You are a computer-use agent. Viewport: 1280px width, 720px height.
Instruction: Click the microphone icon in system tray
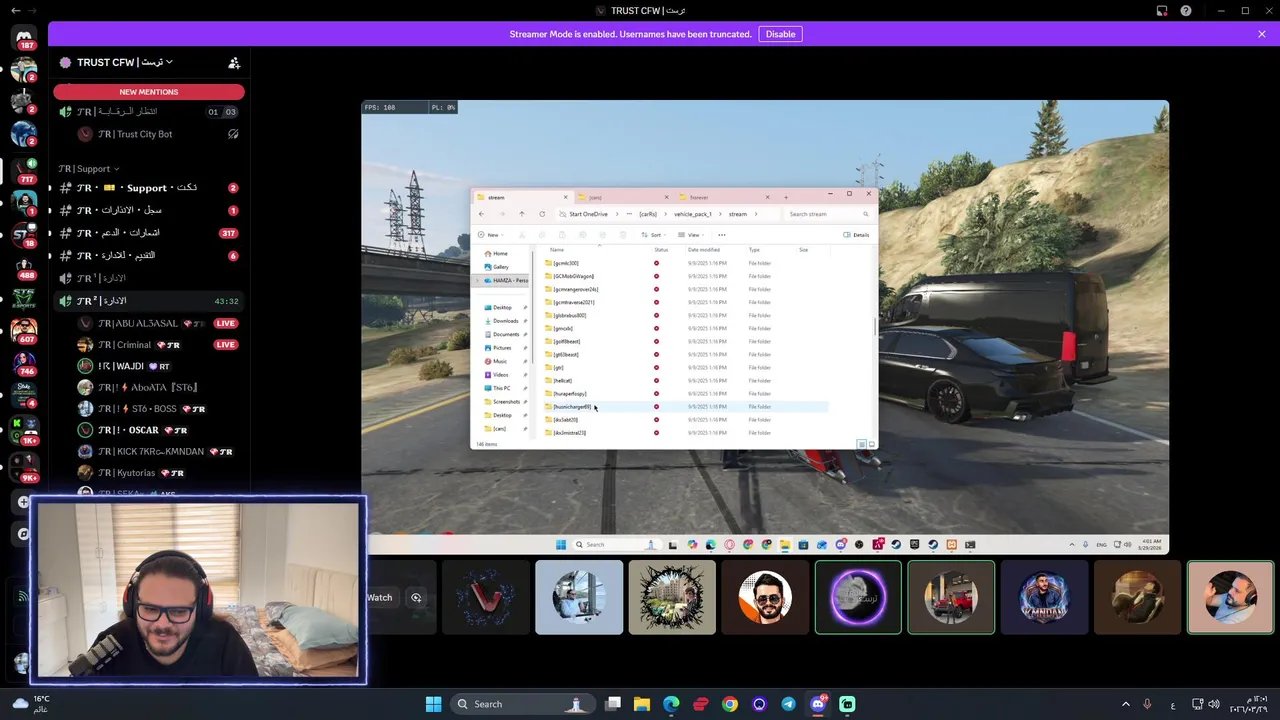tap(1147, 704)
